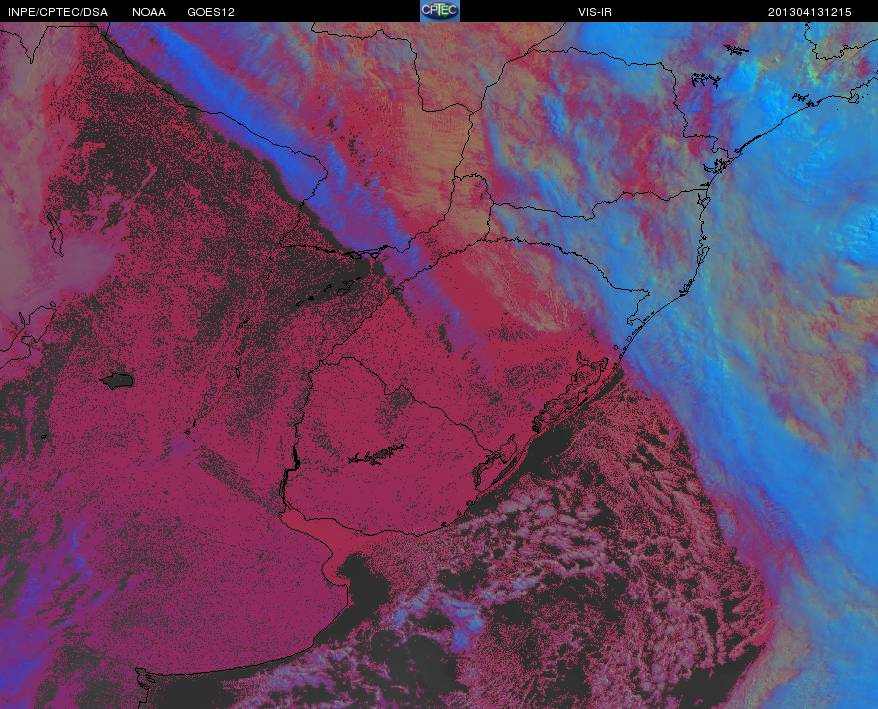Select the NOAA label in header
The height and width of the screenshot is (709, 878).
tap(149, 12)
